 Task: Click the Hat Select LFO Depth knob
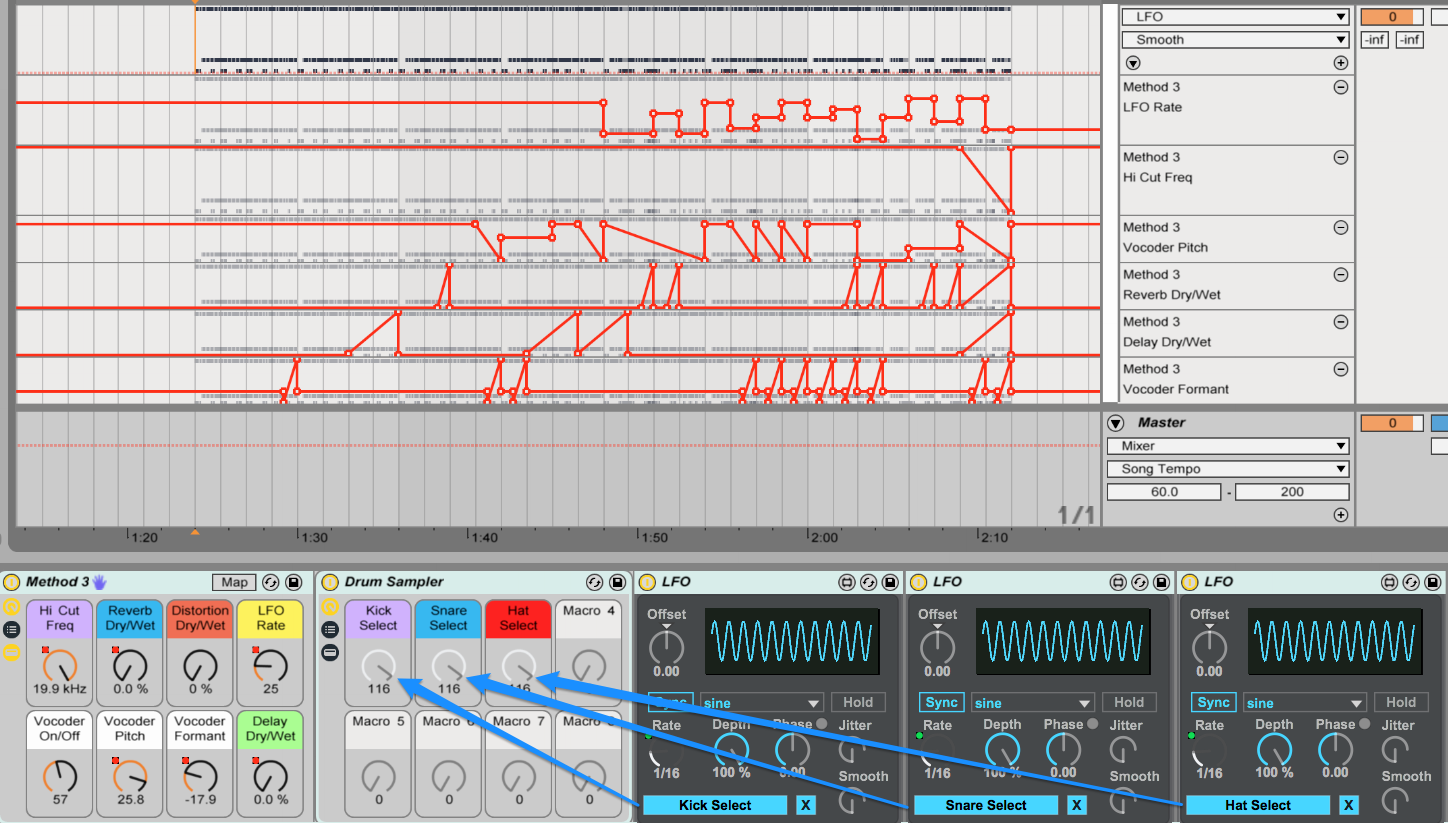point(1274,750)
